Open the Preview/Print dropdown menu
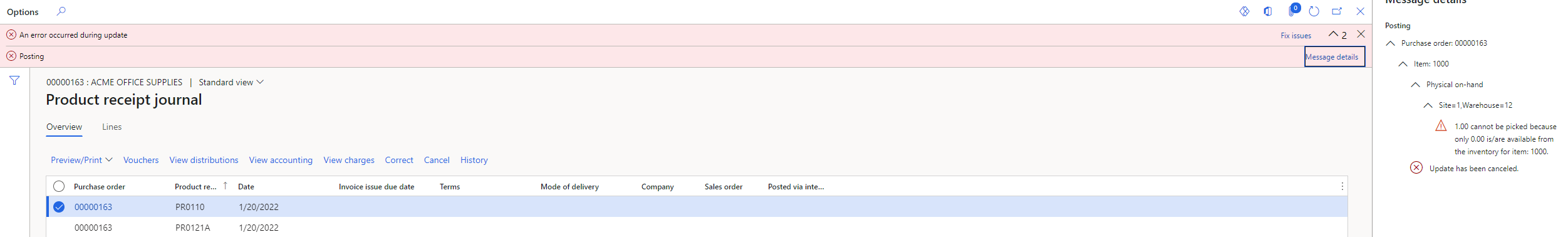Screen dimensions: 1568x237 81,160
